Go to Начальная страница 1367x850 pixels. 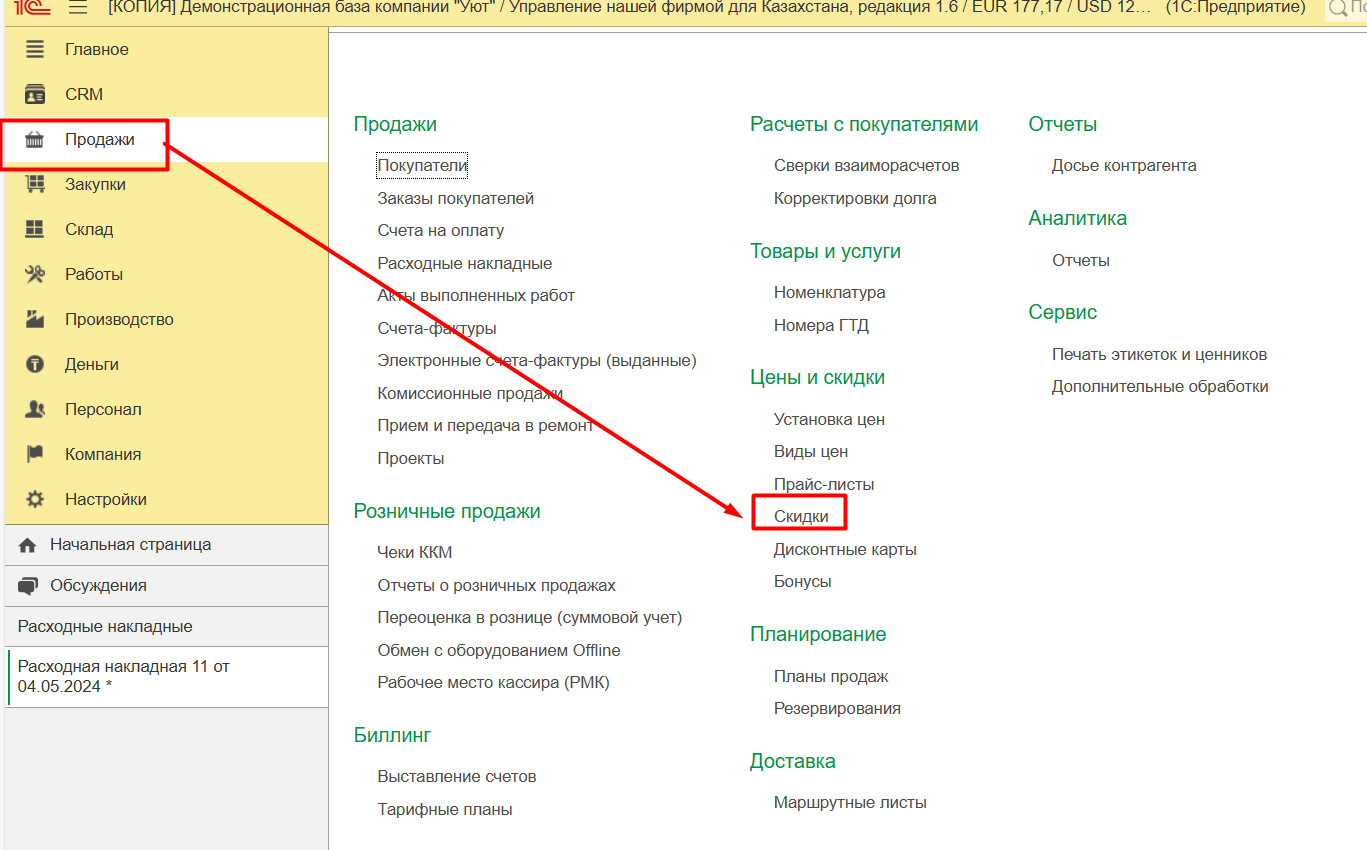click(130, 545)
